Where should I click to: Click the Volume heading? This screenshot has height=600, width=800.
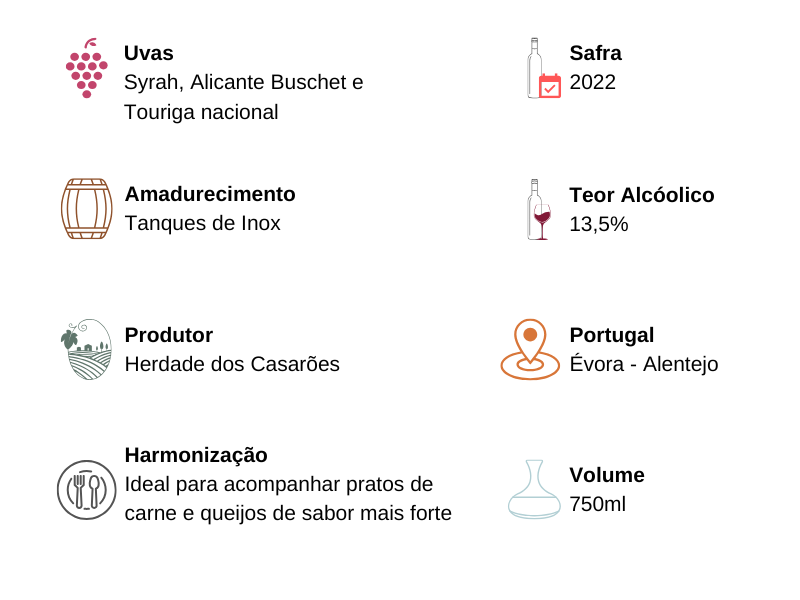[x=607, y=475]
